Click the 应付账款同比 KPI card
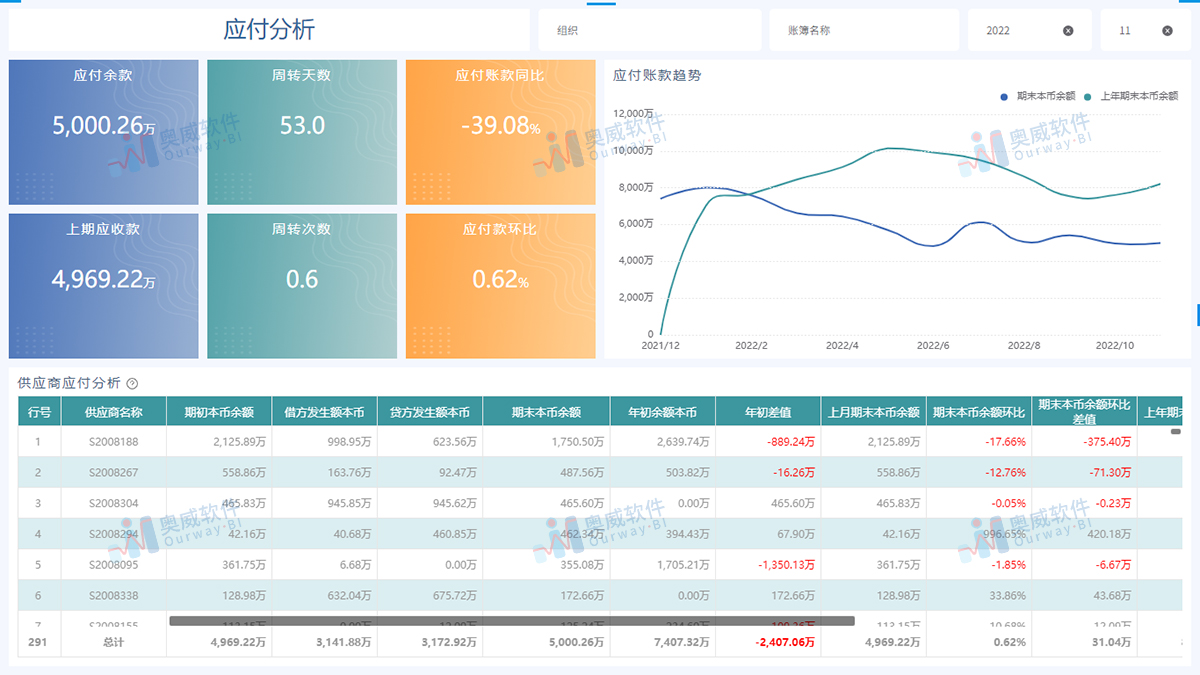This screenshot has width=1200, height=675. [500, 132]
